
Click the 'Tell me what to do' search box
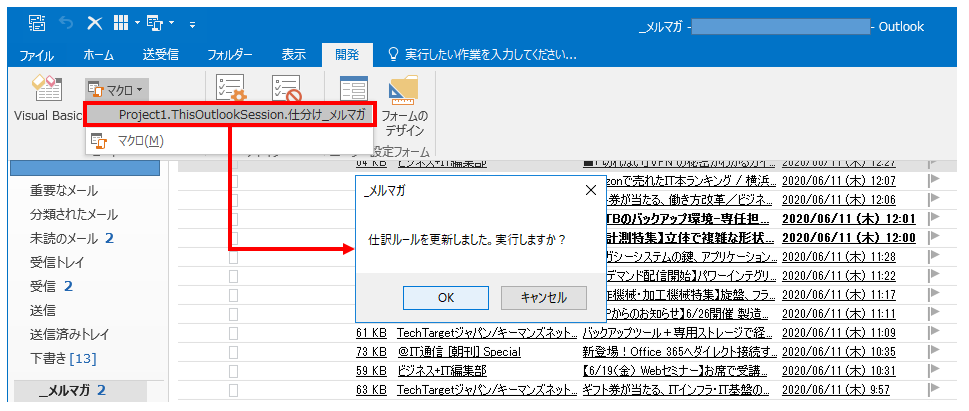pos(490,55)
